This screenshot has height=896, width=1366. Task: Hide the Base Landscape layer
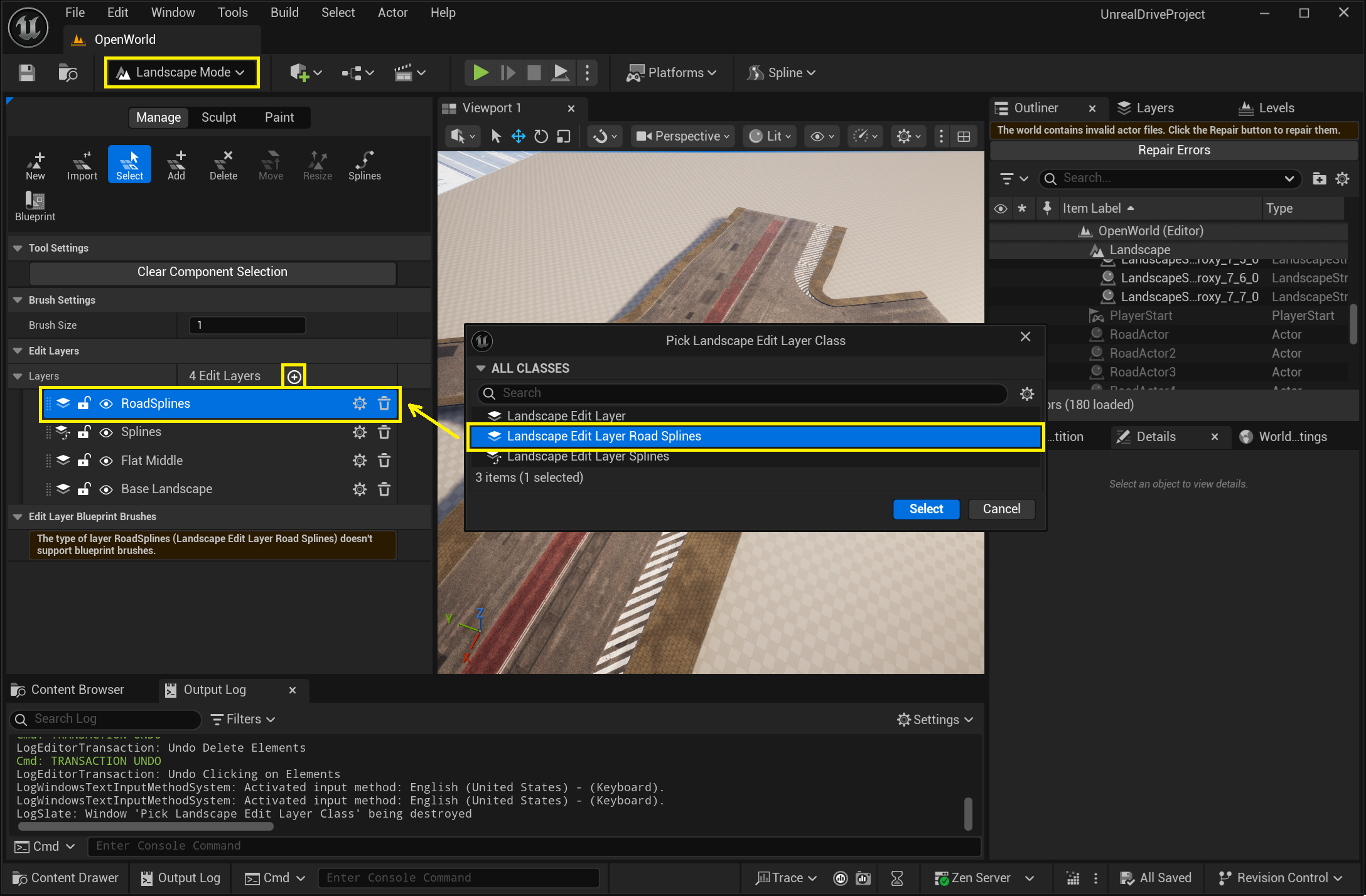(107, 489)
